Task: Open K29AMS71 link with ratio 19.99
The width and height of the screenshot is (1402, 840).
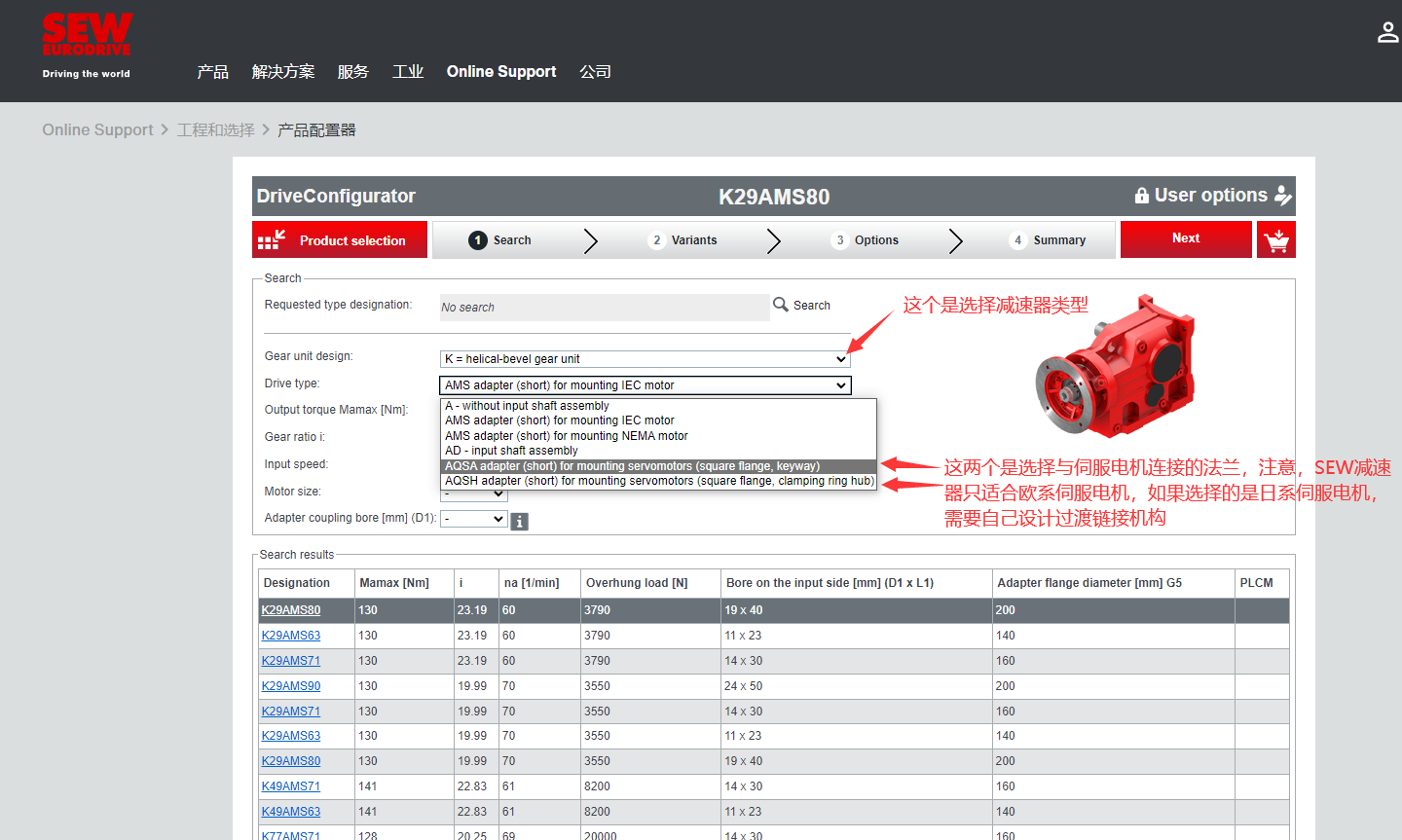Action: coord(291,712)
